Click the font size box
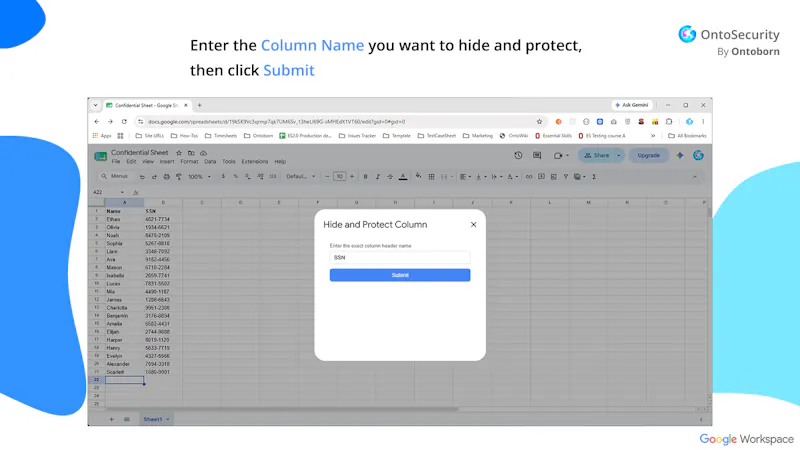The width and height of the screenshot is (800, 450). pyautogui.click(x=339, y=177)
